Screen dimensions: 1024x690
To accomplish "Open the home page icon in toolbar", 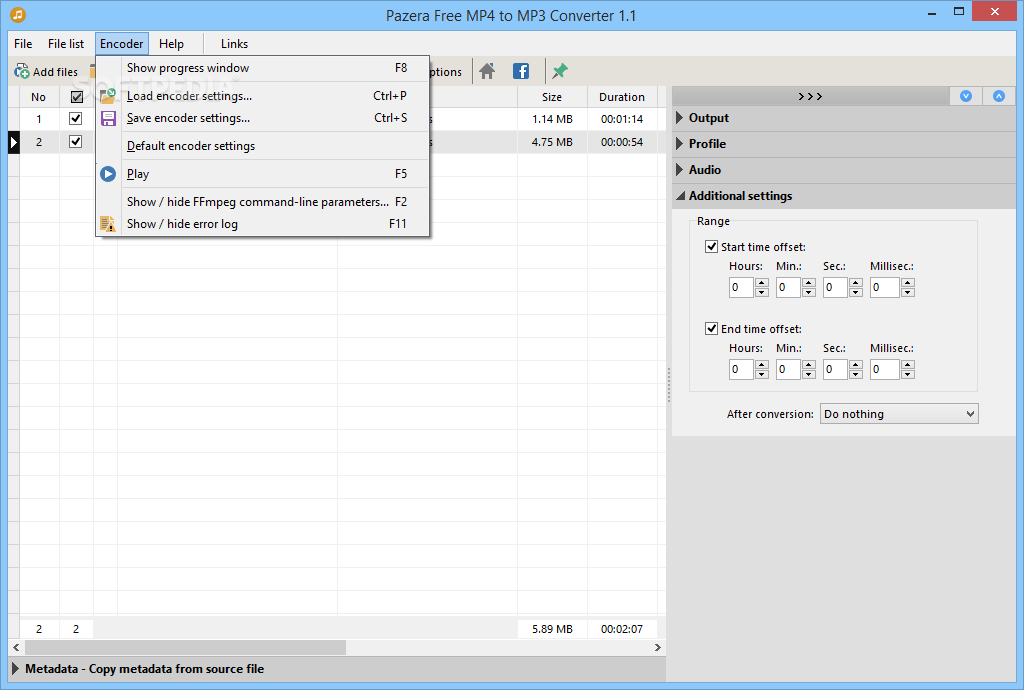I will 487,71.
